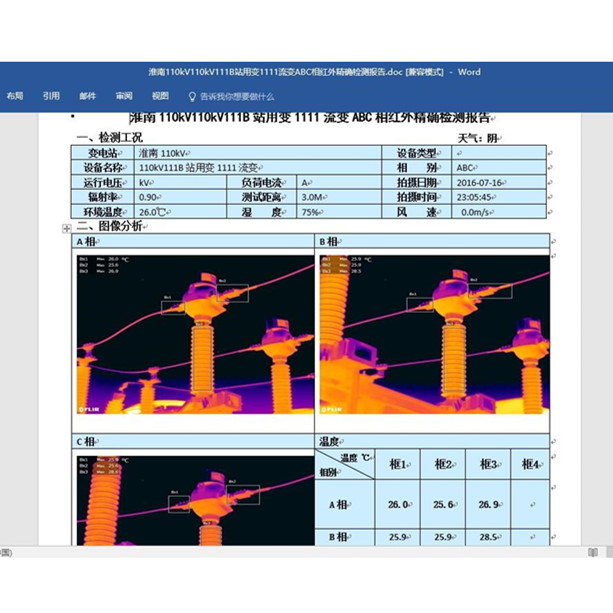Click the C相 image header cell
The image size is (613, 613).
pyautogui.click(x=193, y=441)
